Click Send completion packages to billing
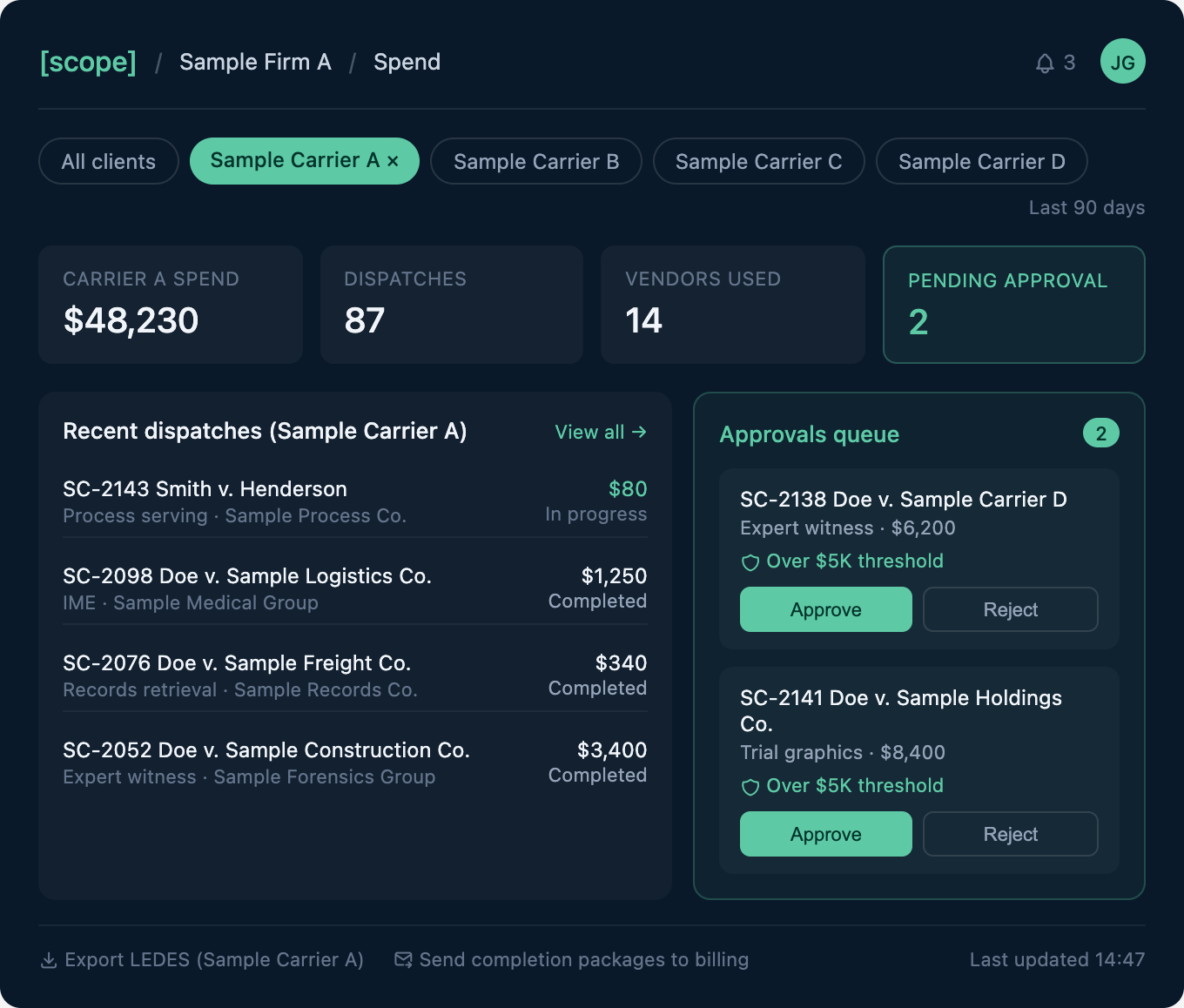Viewport: 1184px width, 1008px height. click(572, 959)
